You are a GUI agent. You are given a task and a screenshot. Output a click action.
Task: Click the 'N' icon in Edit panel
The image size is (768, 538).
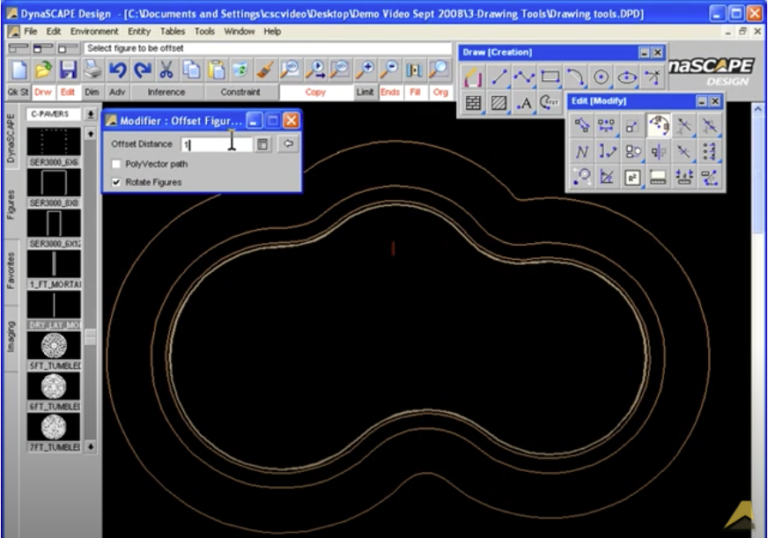click(x=582, y=152)
